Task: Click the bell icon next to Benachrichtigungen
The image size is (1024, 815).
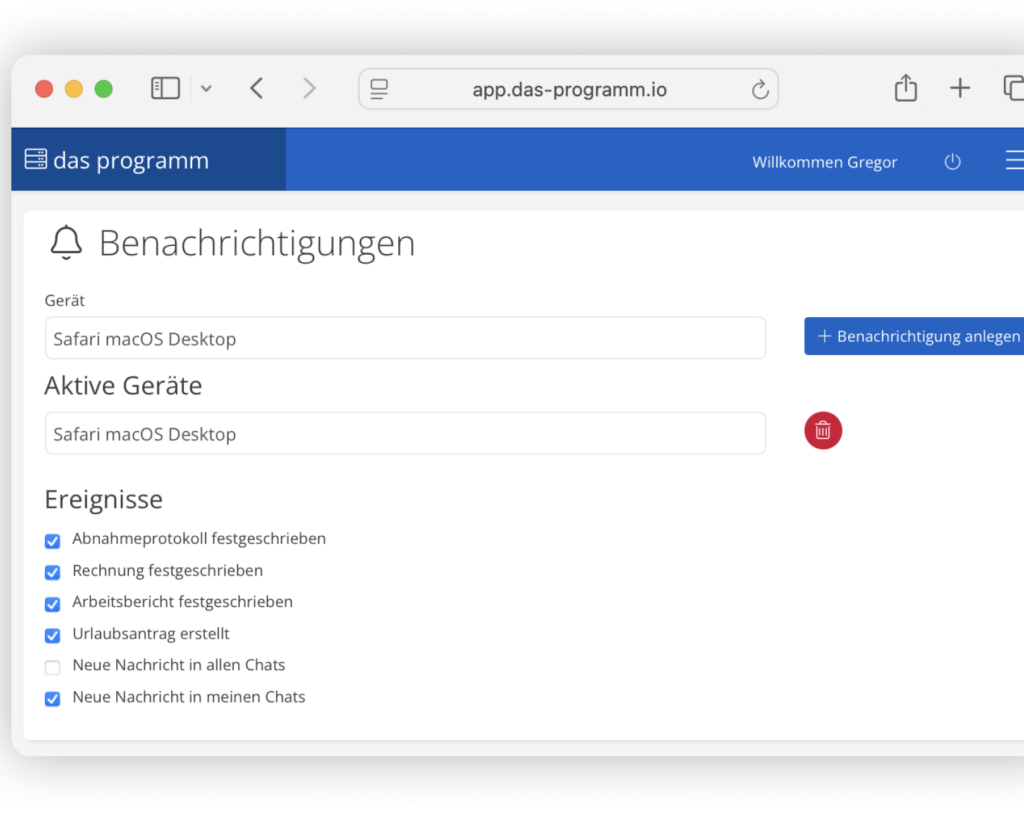Action: [x=66, y=242]
